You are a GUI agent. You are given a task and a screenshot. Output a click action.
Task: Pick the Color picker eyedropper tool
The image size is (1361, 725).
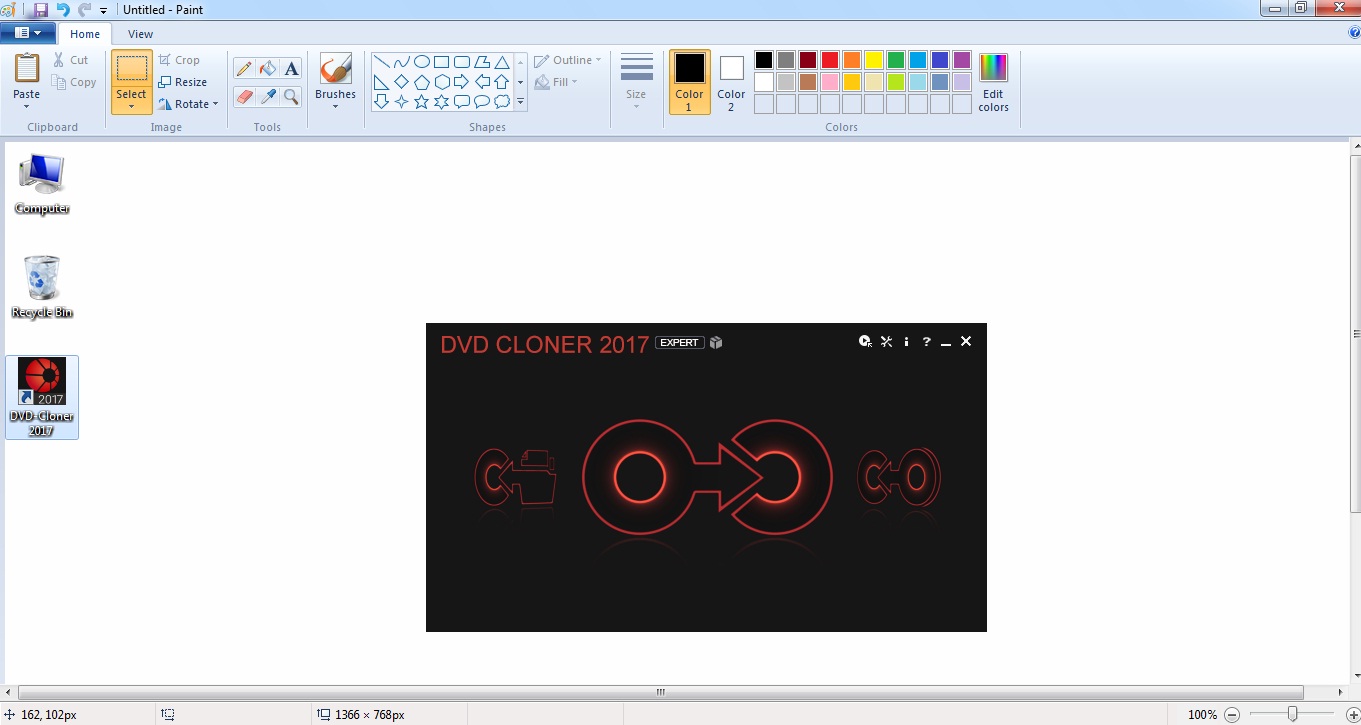[267, 96]
